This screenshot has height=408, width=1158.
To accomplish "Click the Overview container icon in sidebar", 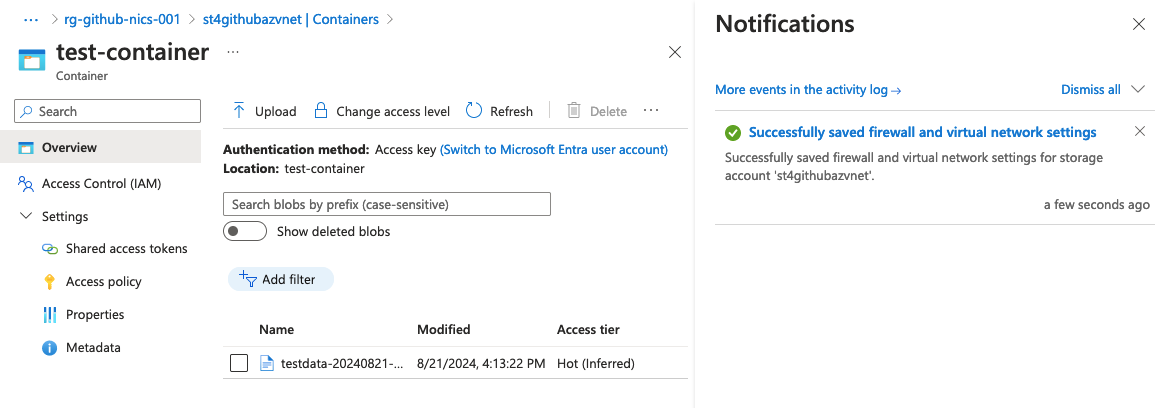I will click(26, 148).
